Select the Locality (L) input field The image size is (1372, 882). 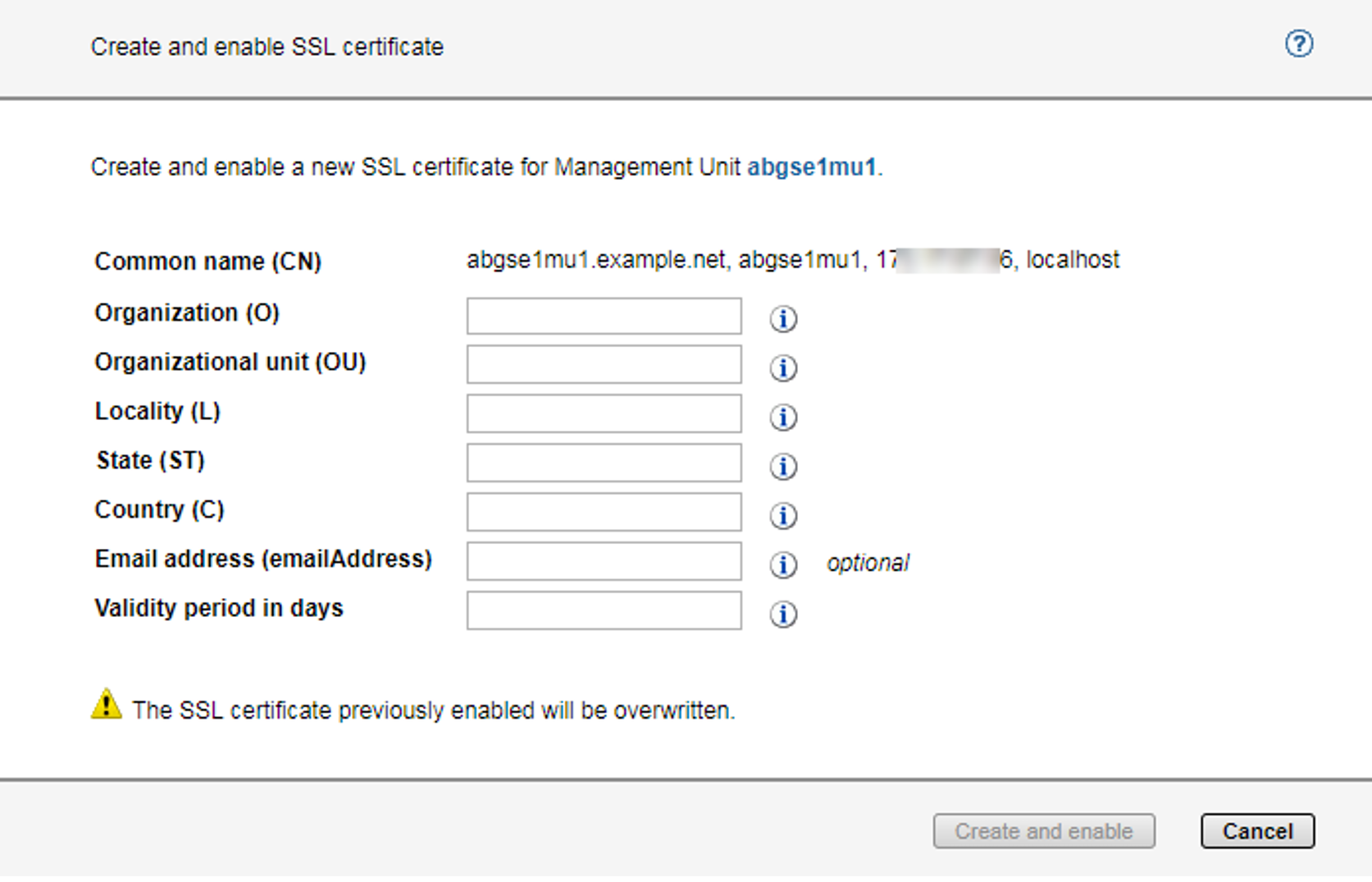tap(604, 414)
